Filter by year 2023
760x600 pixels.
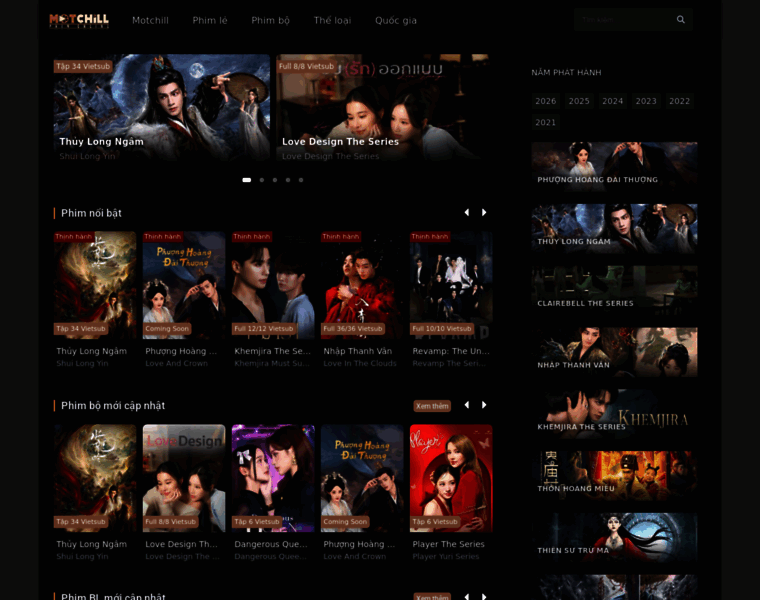(x=646, y=101)
